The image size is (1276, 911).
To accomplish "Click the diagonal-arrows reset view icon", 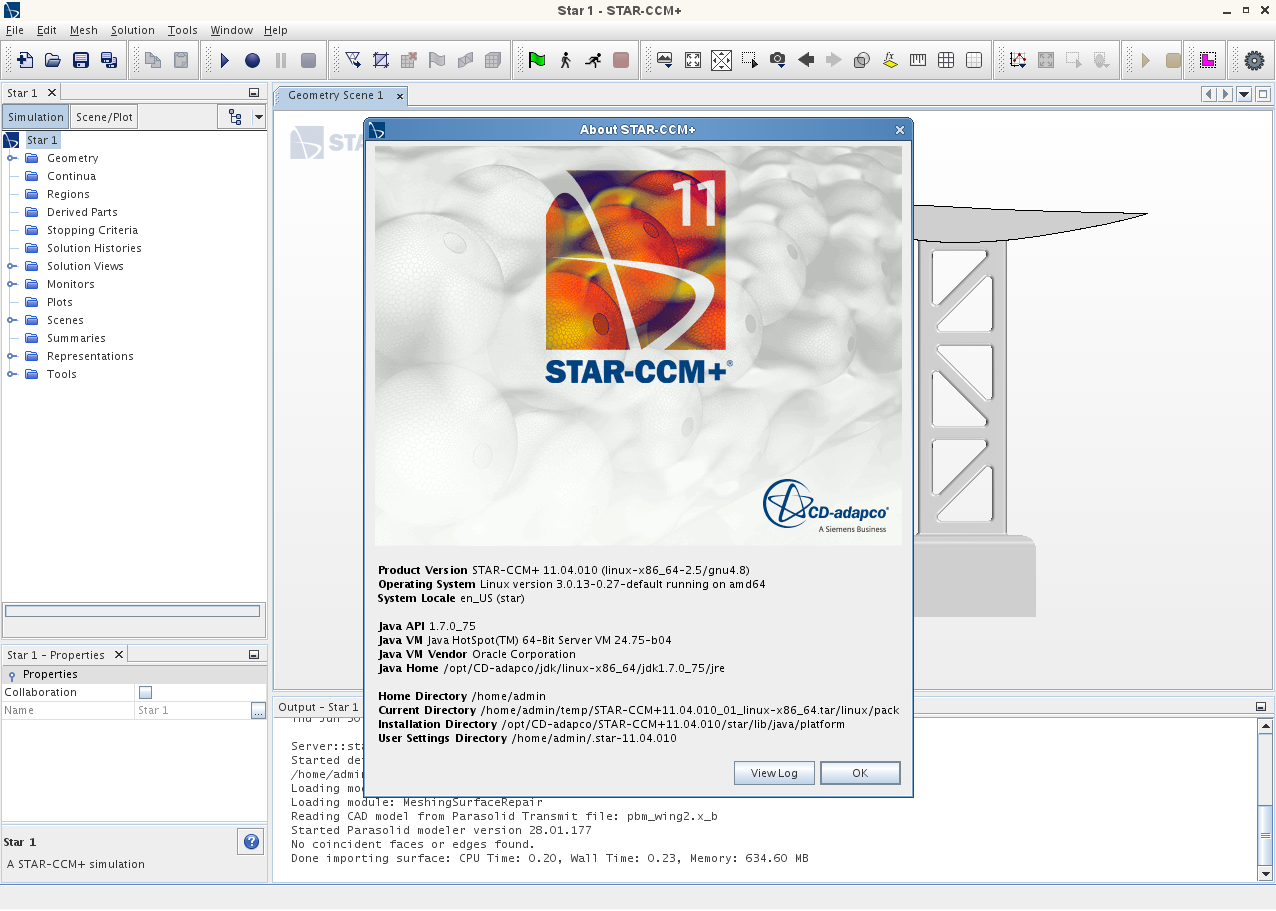I will [x=721, y=60].
